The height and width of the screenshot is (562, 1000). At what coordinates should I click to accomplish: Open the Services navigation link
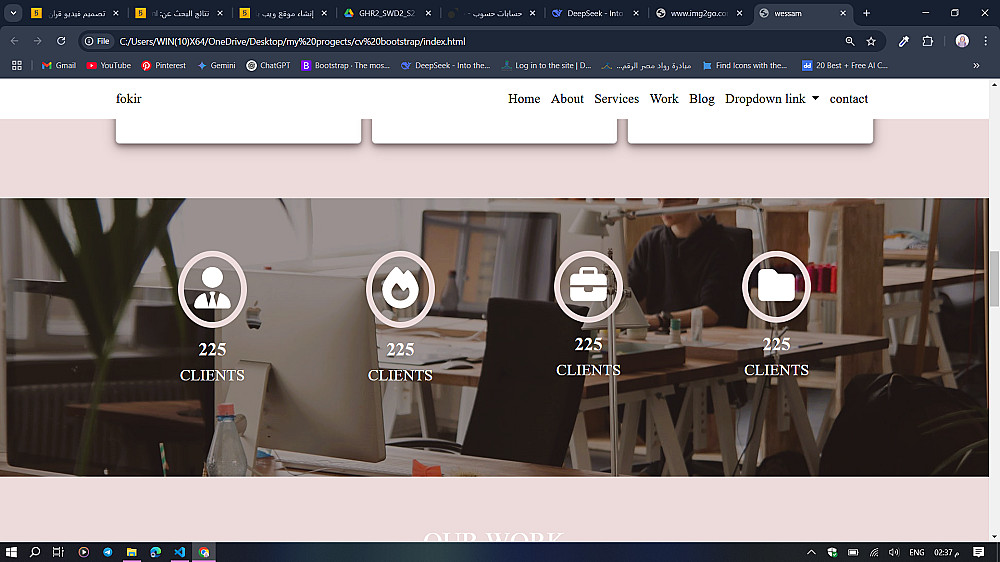pos(617,99)
